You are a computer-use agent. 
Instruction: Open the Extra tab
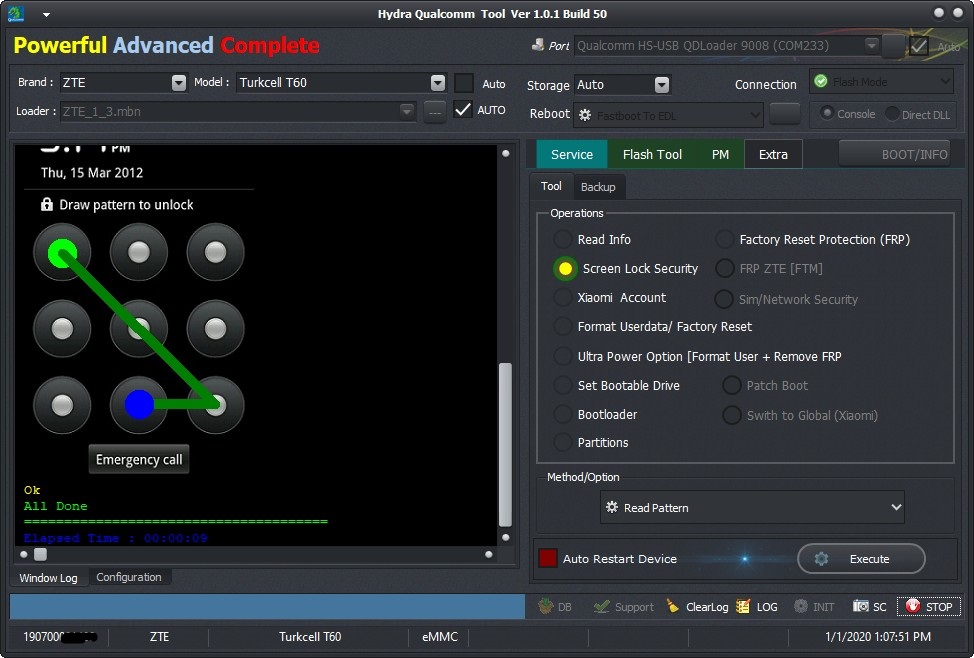tap(773, 154)
